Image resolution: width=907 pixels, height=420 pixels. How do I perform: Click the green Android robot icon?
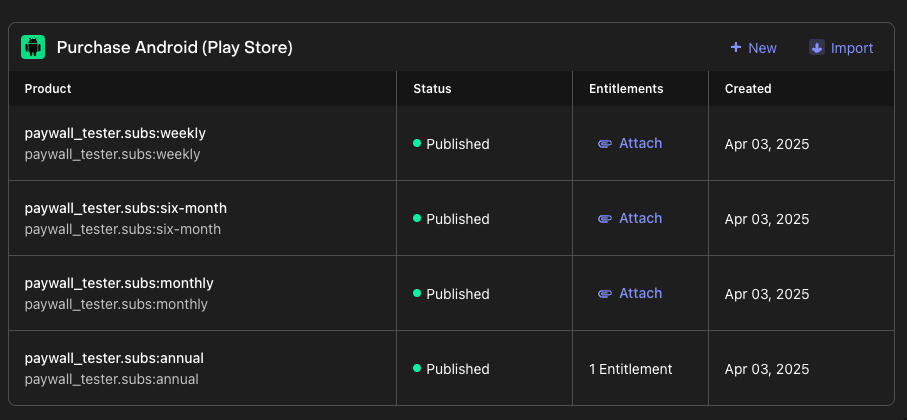pyautogui.click(x=33, y=48)
